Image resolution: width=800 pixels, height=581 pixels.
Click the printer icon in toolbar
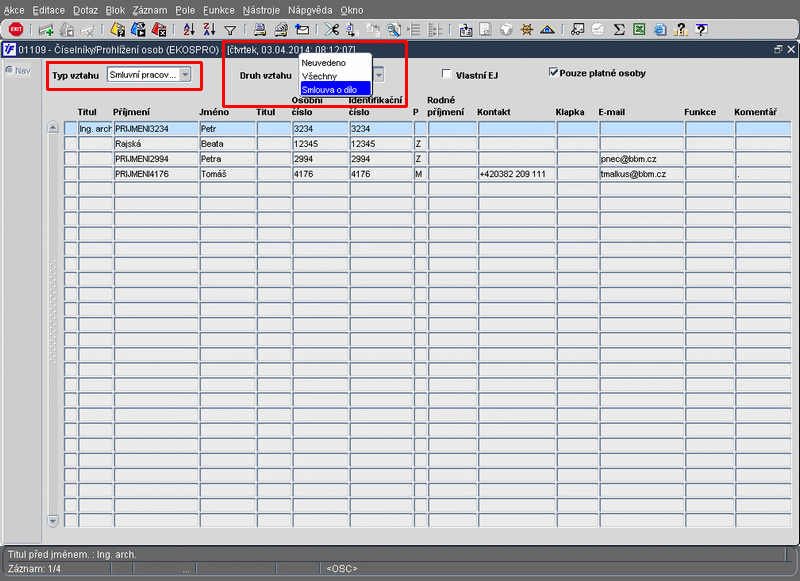click(260, 30)
